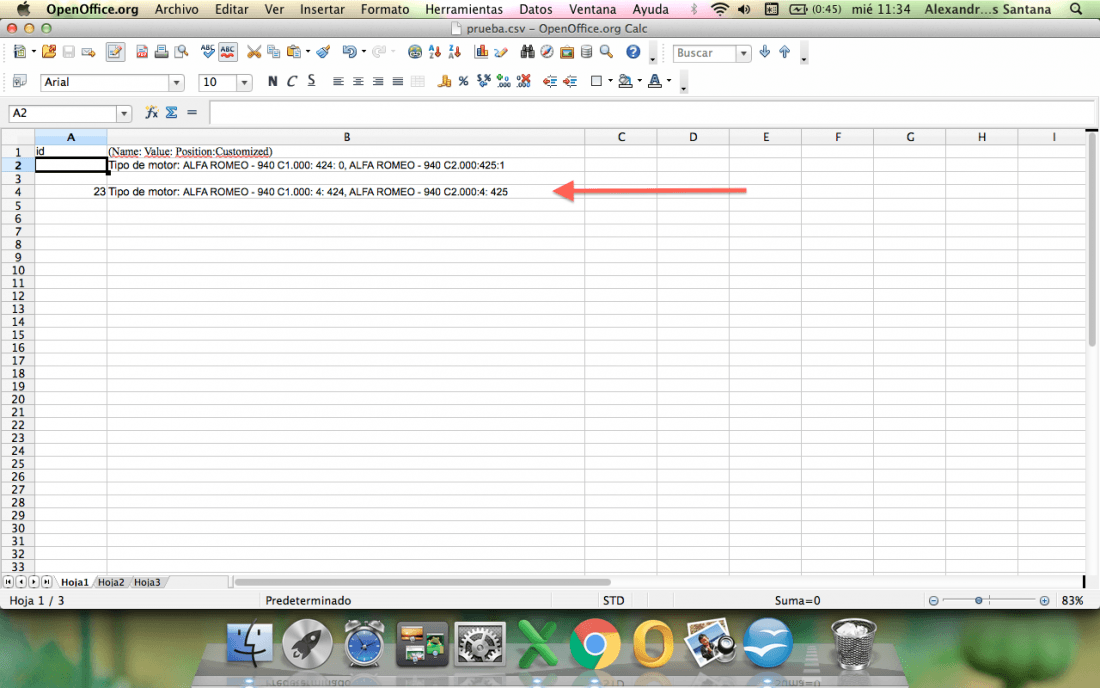Copy the selected cells
This screenshot has height=688, width=1100.
pos(274,52)
